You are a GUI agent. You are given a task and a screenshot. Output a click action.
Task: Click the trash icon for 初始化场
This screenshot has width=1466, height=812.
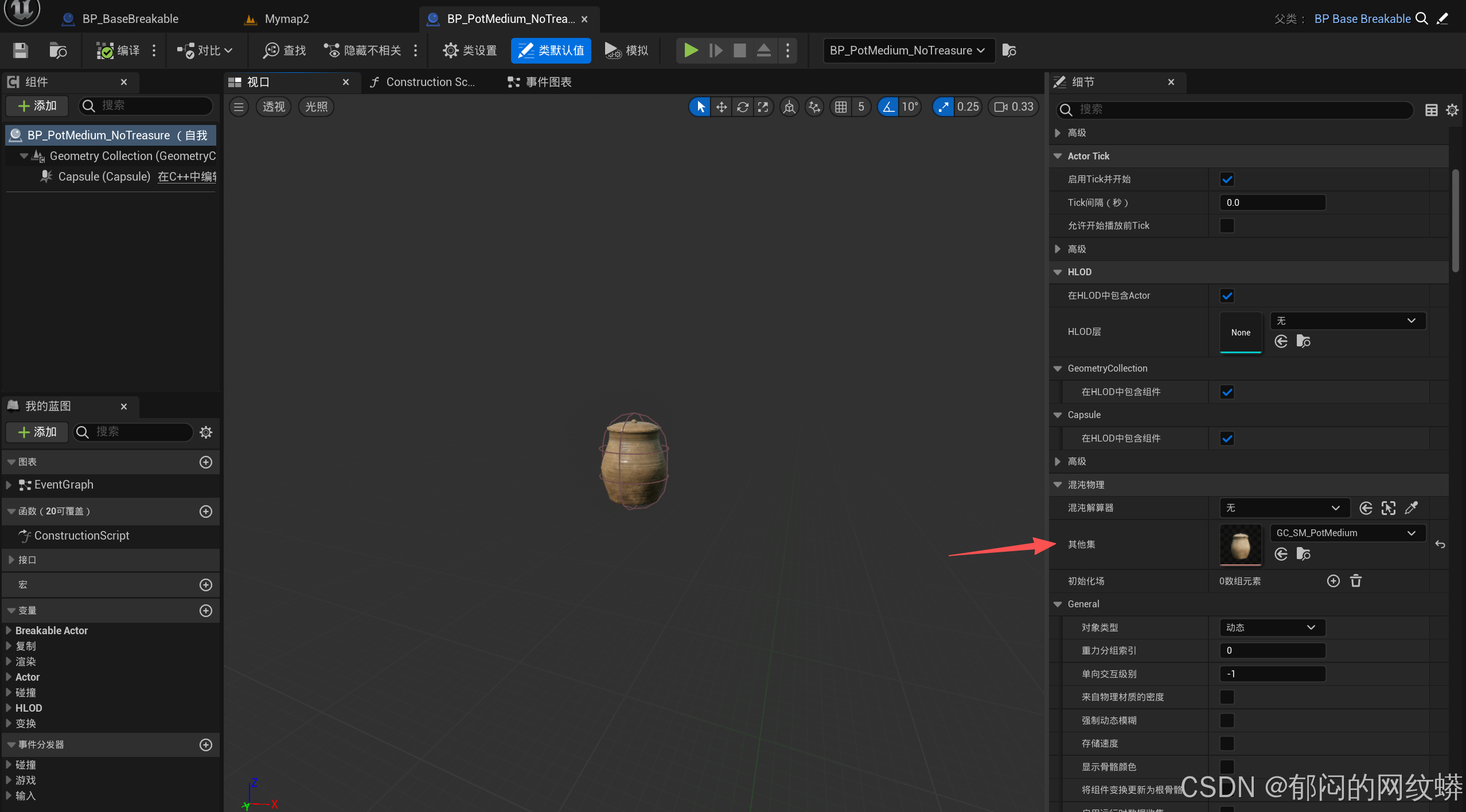coord(1356,581)
